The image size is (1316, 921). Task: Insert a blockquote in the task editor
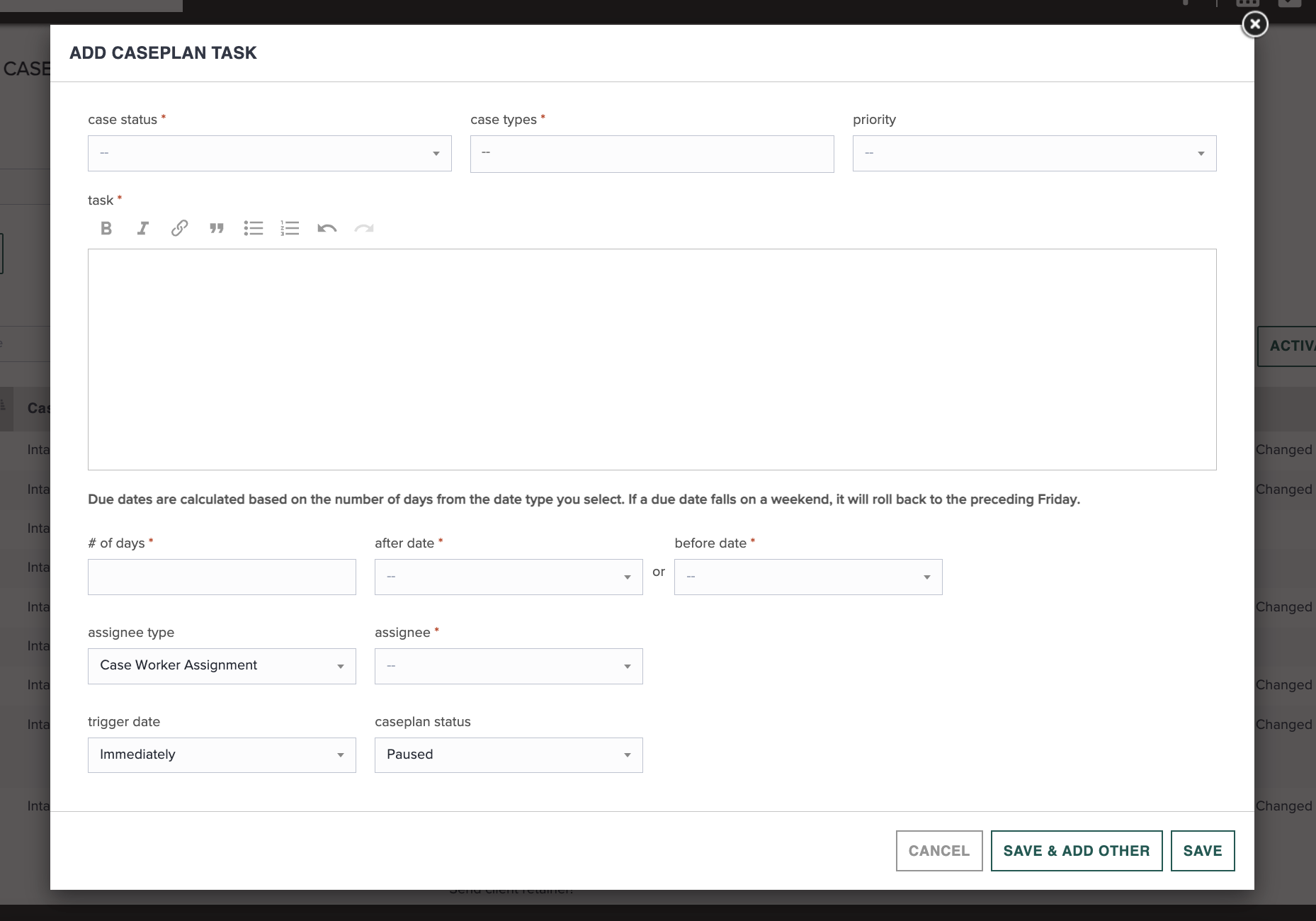217,228
